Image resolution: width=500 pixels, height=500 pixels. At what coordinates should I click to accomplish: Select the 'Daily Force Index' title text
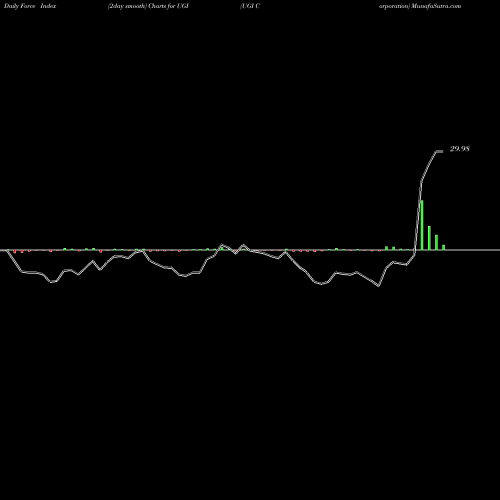click(30, 6)
